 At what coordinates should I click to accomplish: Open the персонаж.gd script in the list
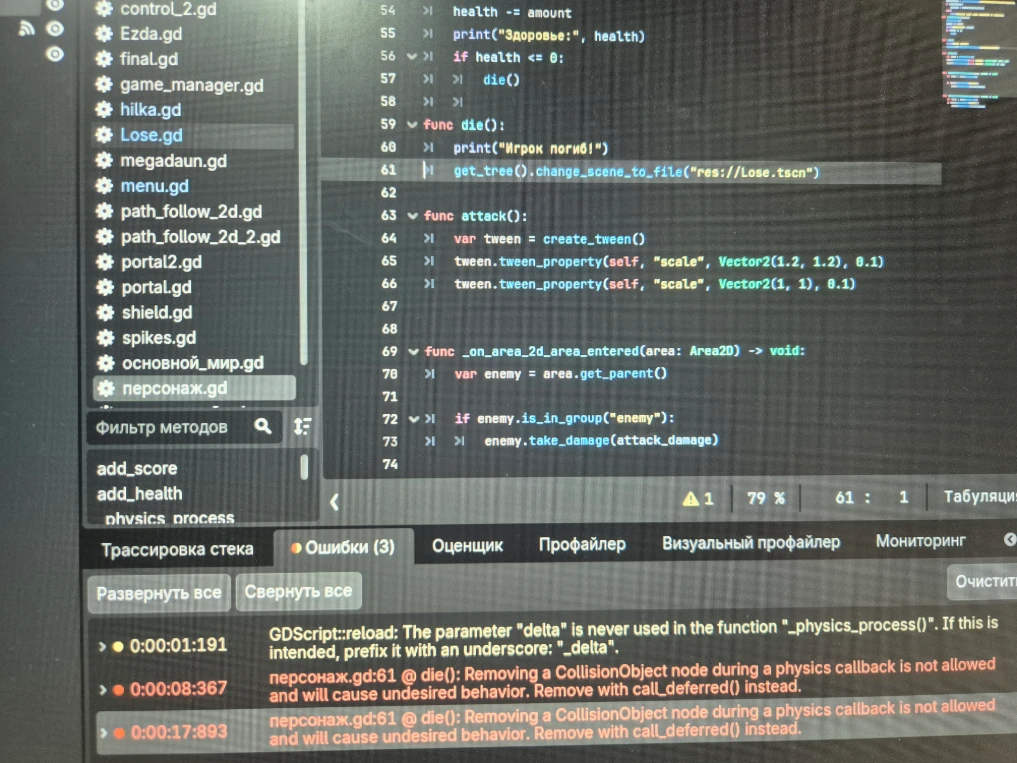click(x=174, y=388)
